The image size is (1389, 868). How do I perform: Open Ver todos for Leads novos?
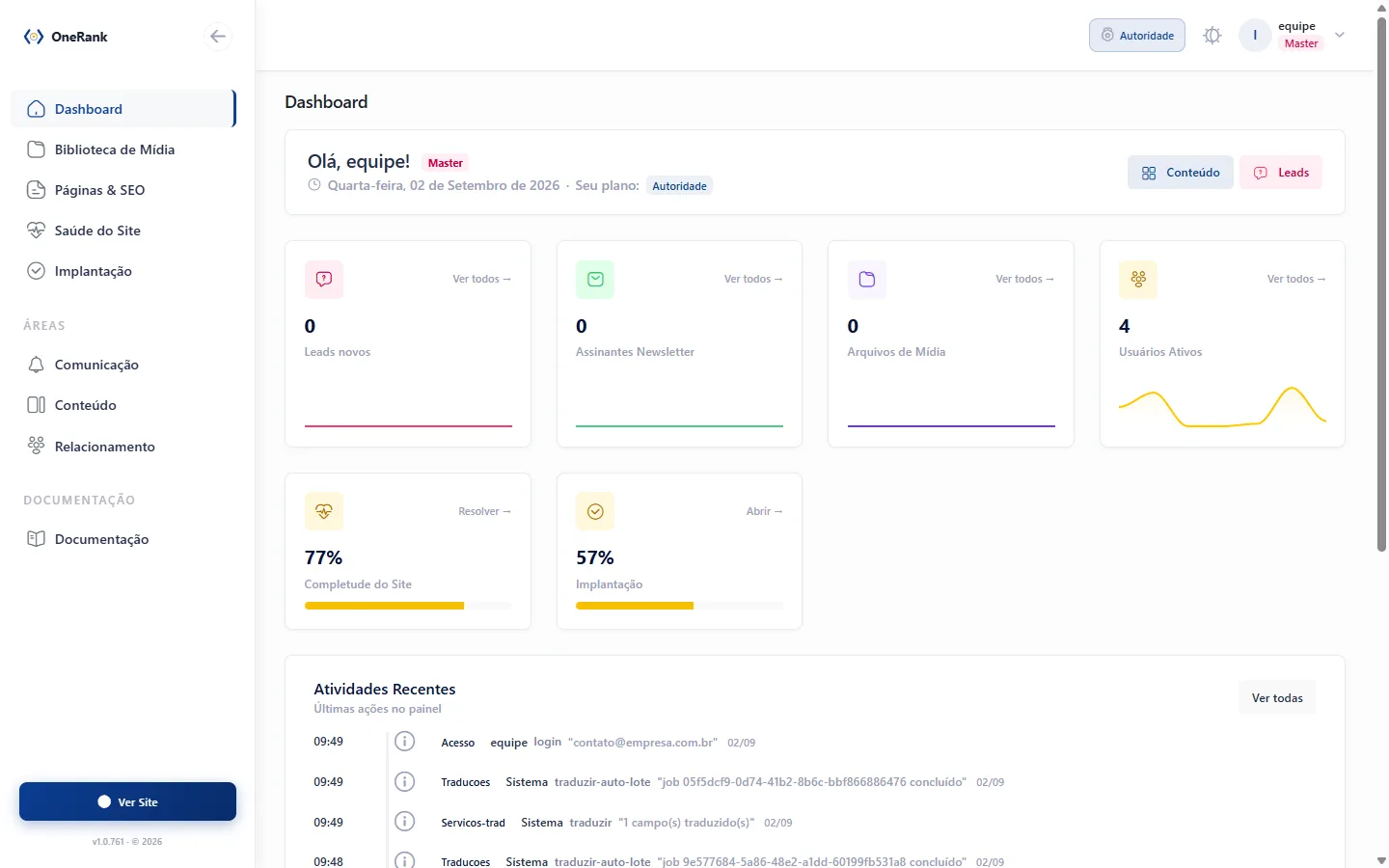tap(482, 279)
